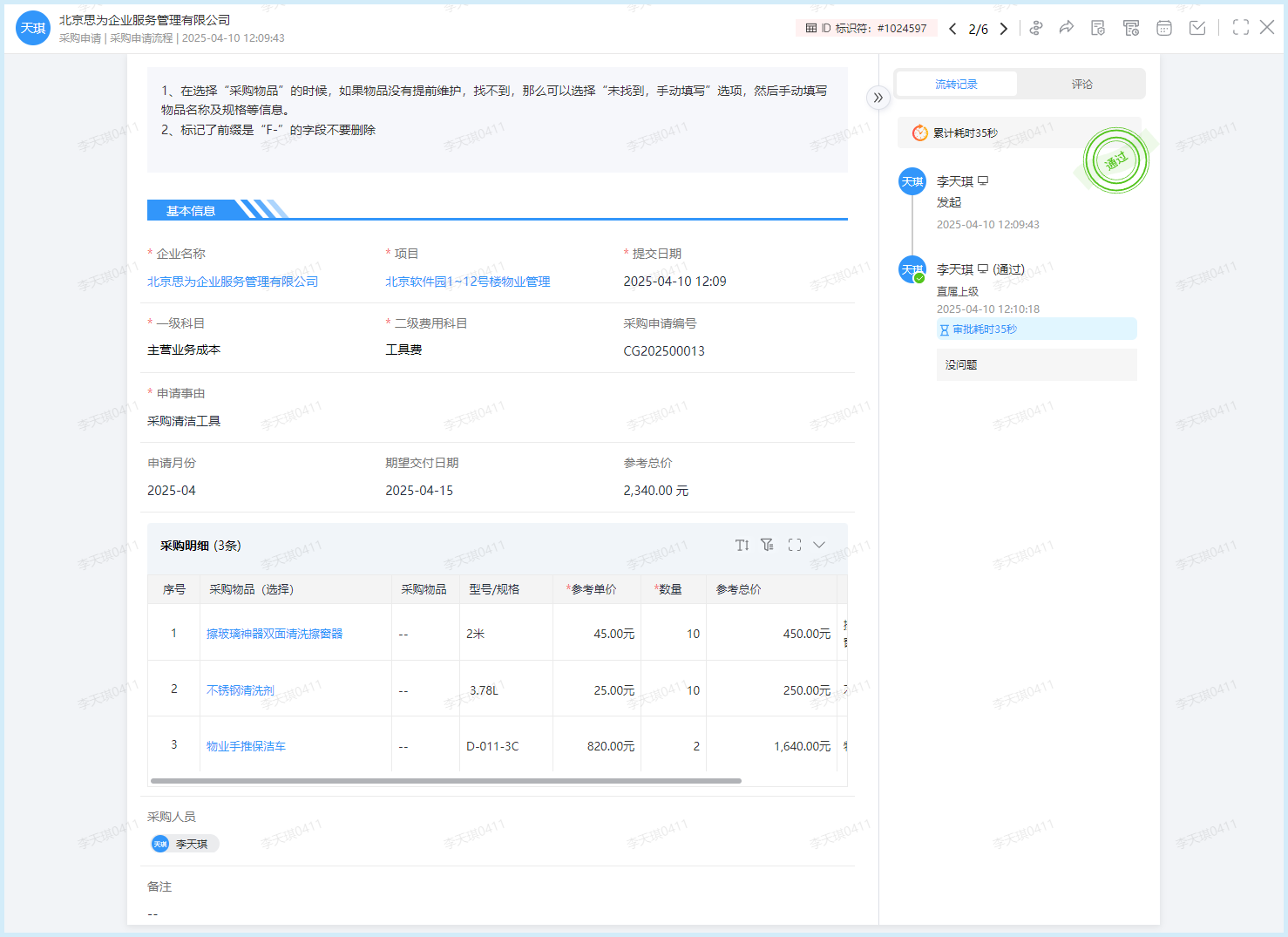Toggle fullscreen for the record dialog
Image resolution: width=1288 pixels, height=937 pixels.
(x=1240, y=28)
